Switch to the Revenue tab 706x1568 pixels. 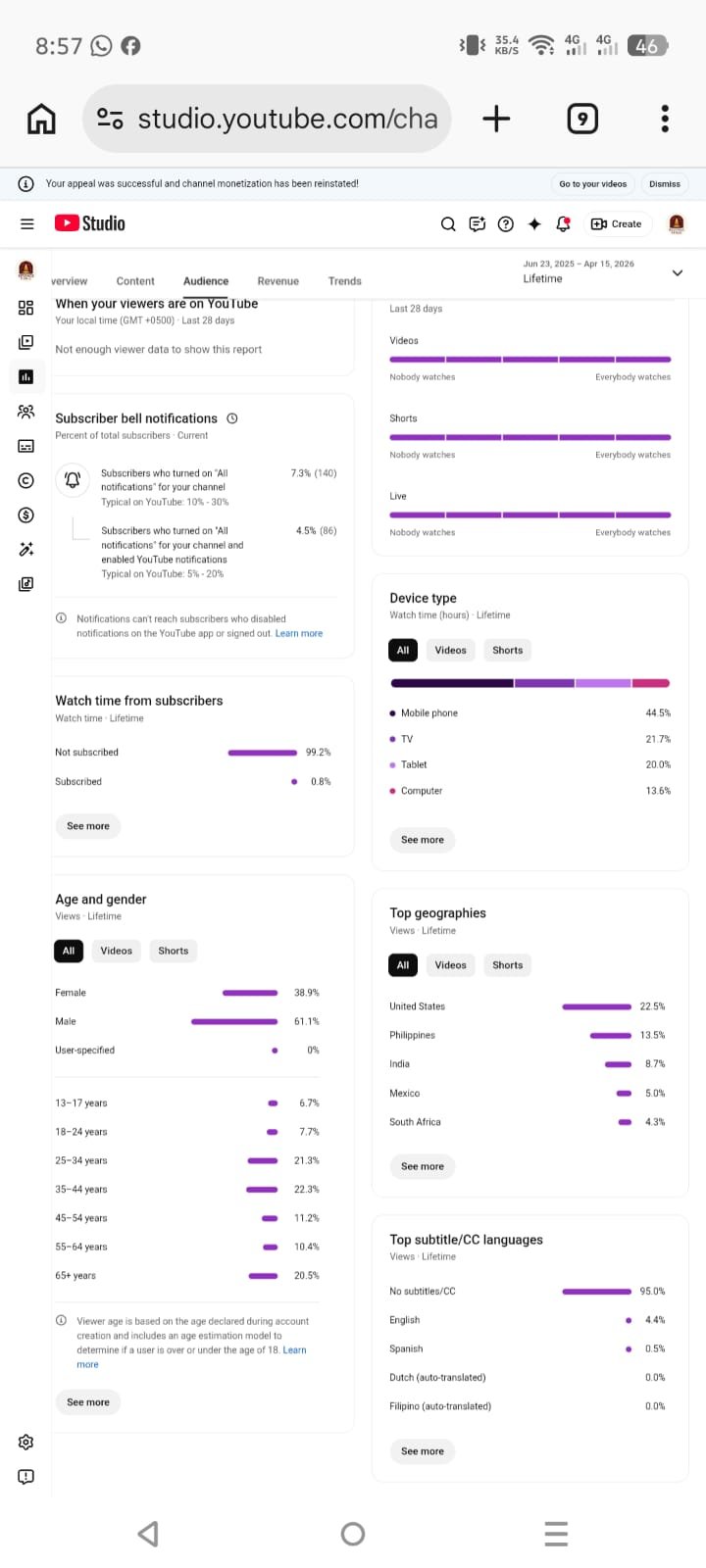277,281
